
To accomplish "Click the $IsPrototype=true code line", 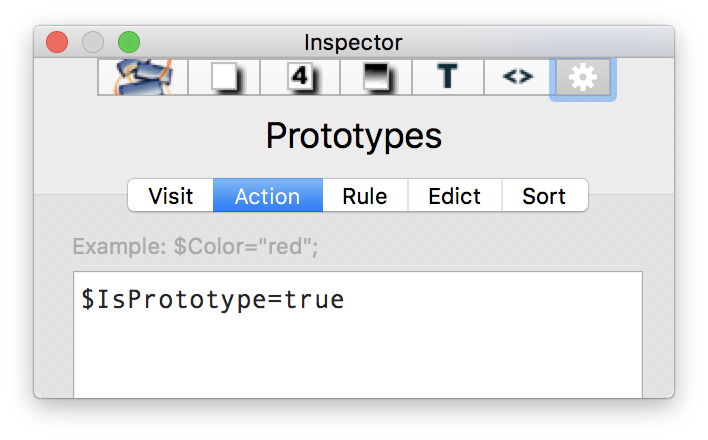I will click(x=213, y=299).
